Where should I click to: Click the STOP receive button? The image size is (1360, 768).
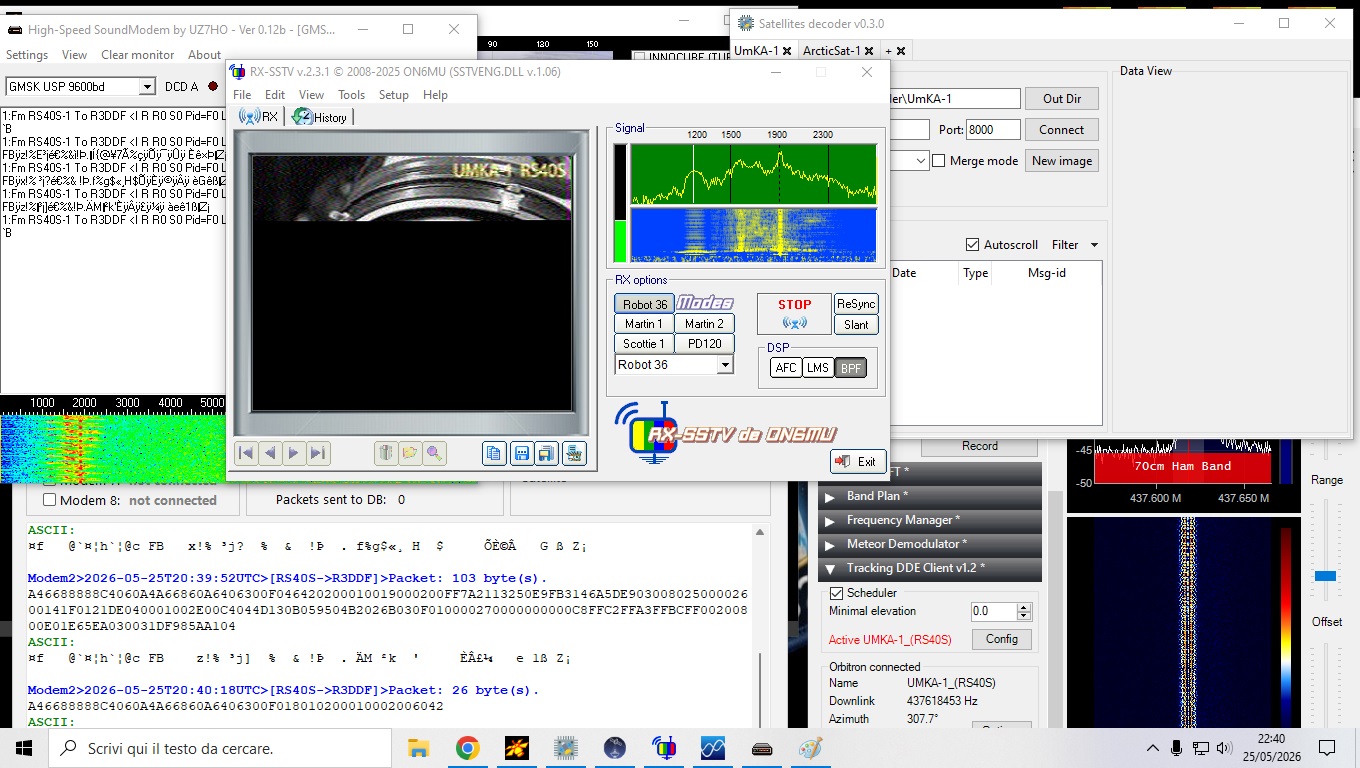pyautogui.click(x=794, y=313)
